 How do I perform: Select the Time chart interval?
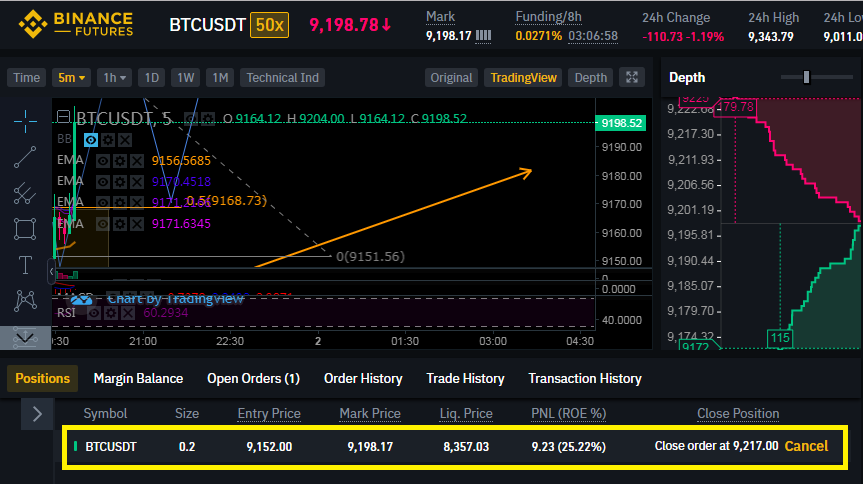(x=26, y=78)
